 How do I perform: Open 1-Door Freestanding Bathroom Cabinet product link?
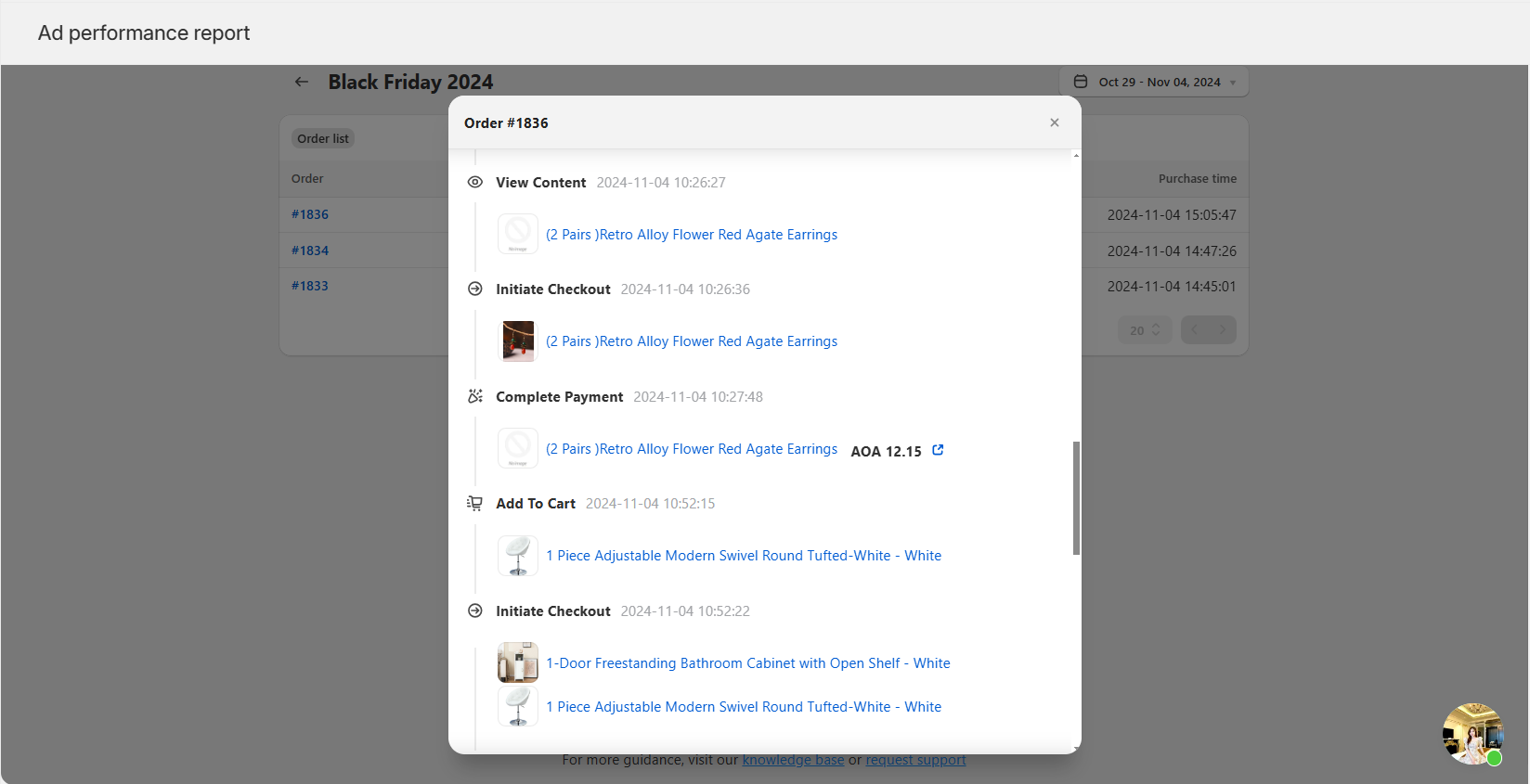coord(747,663)
